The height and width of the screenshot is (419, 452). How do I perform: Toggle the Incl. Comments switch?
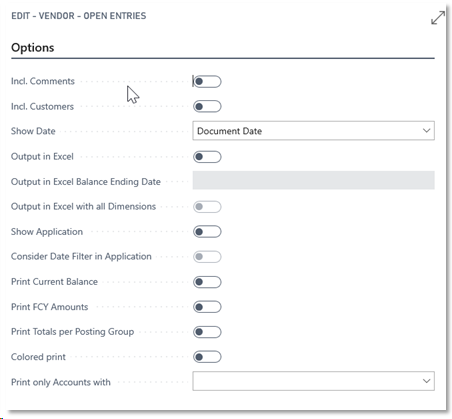(207, 81)
